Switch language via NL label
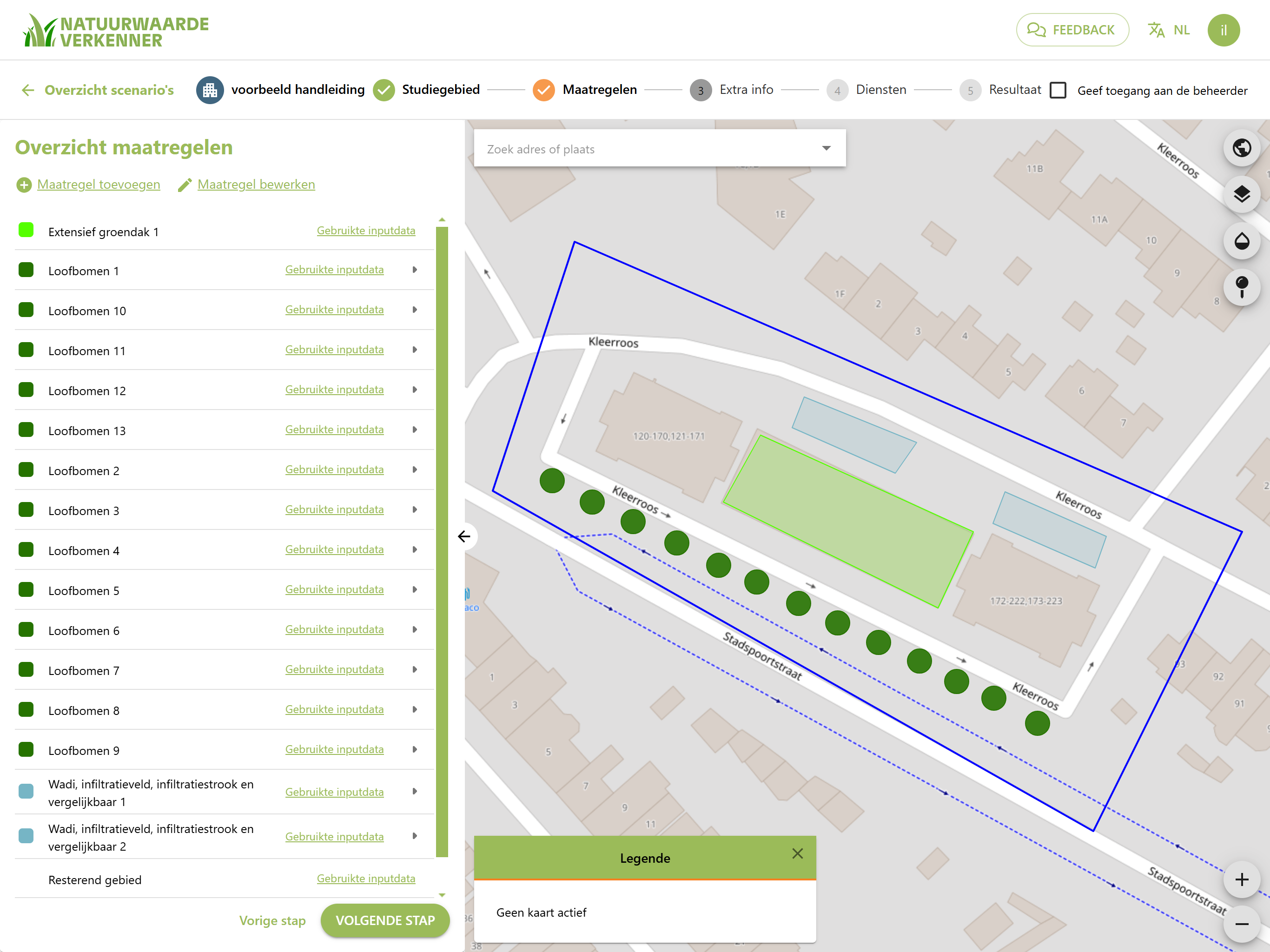Image resolution: width=1270 pixels, height=952 pixels. (1182, 30)
